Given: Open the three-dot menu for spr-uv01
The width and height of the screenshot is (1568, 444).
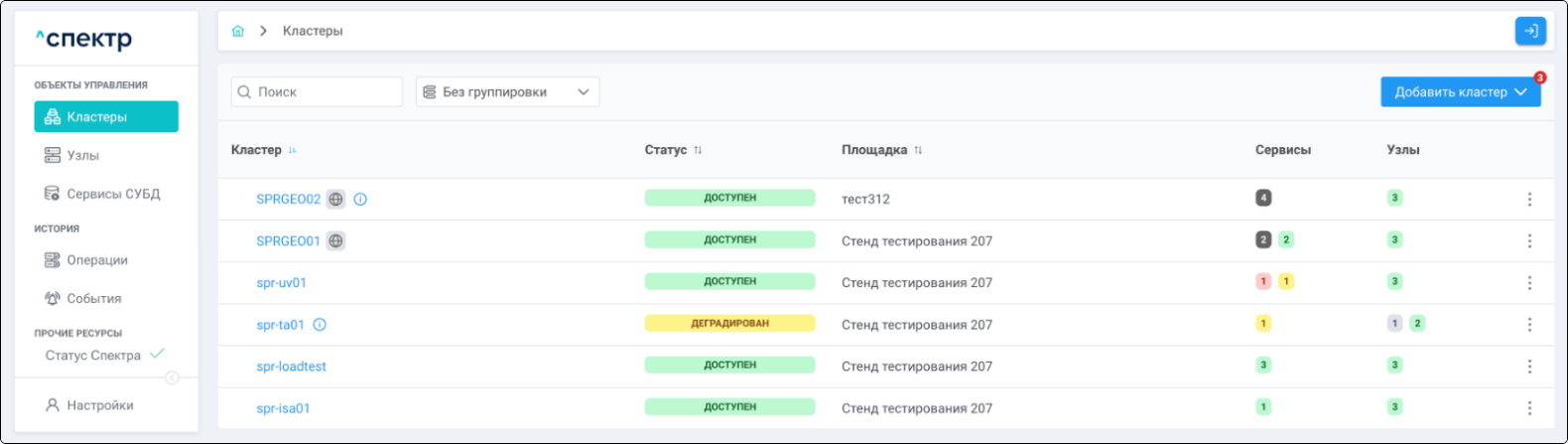Looking at the screenshot, I should tap(1529, 283).
